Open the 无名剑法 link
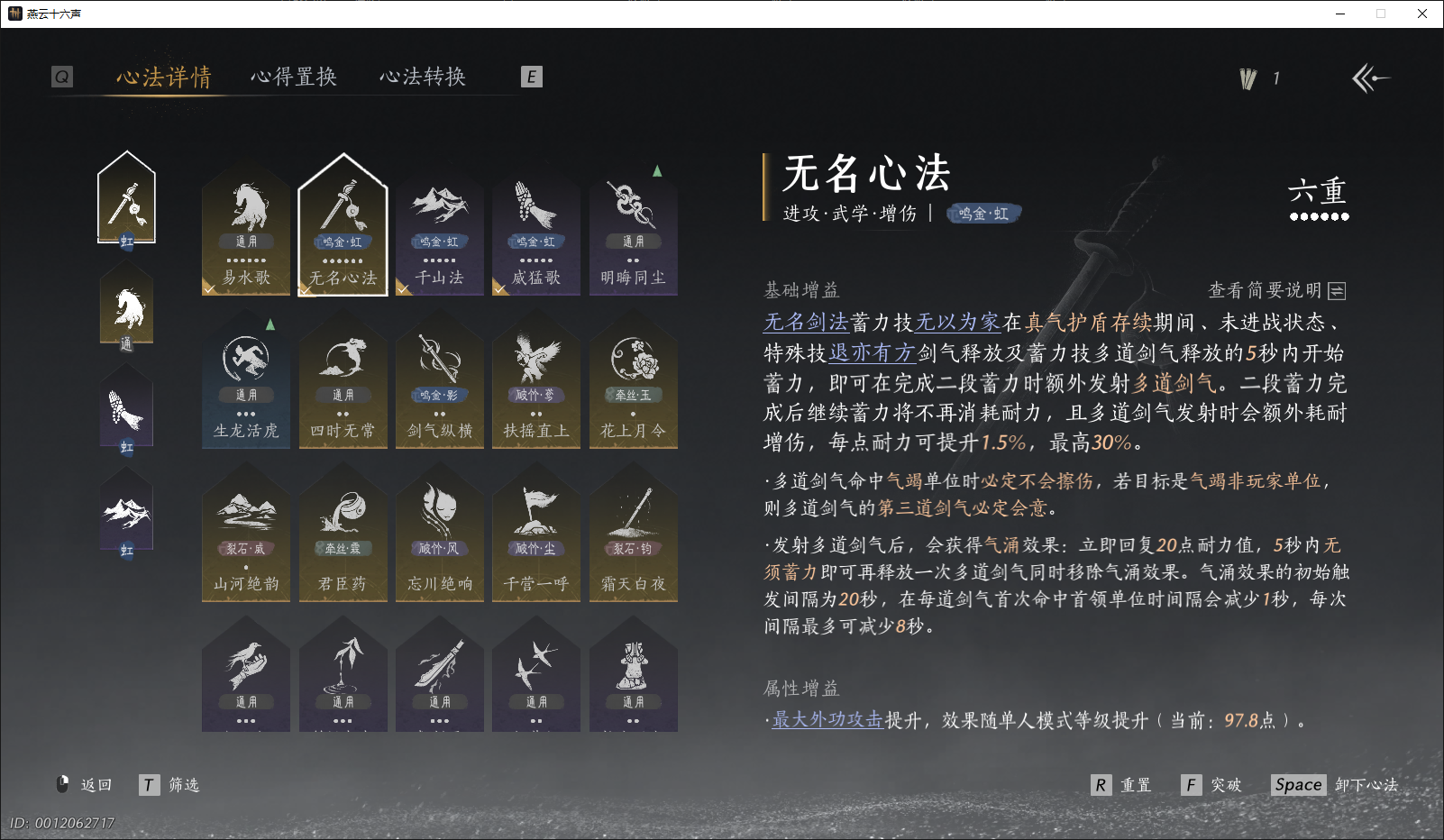The height and width of the screenshot is (840, 1444). [x=807, y=322]
